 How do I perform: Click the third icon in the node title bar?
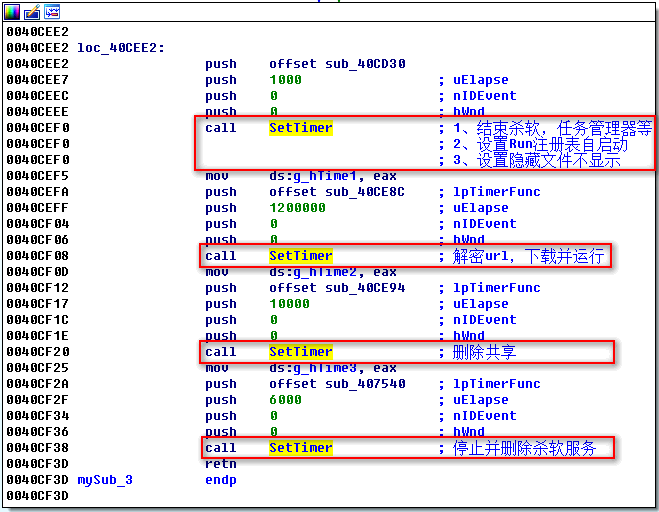[x=51, y=11]
